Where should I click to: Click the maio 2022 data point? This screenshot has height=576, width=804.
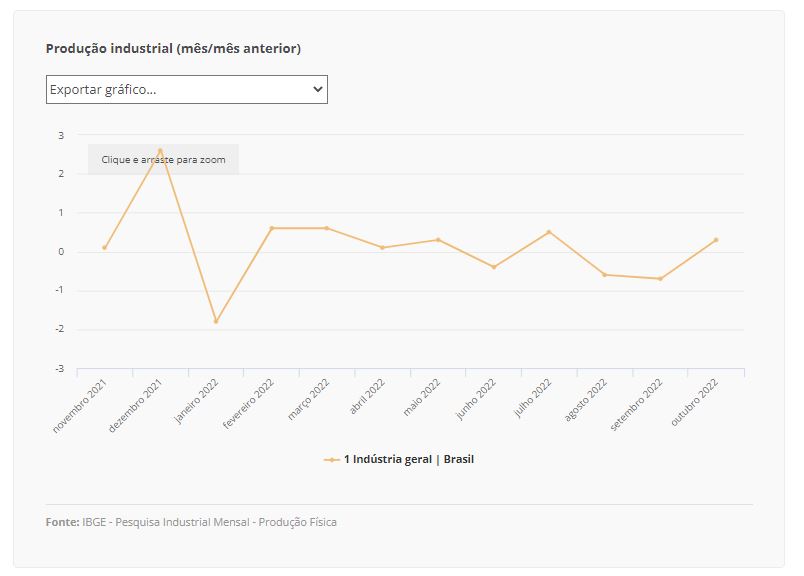(438, 240)
